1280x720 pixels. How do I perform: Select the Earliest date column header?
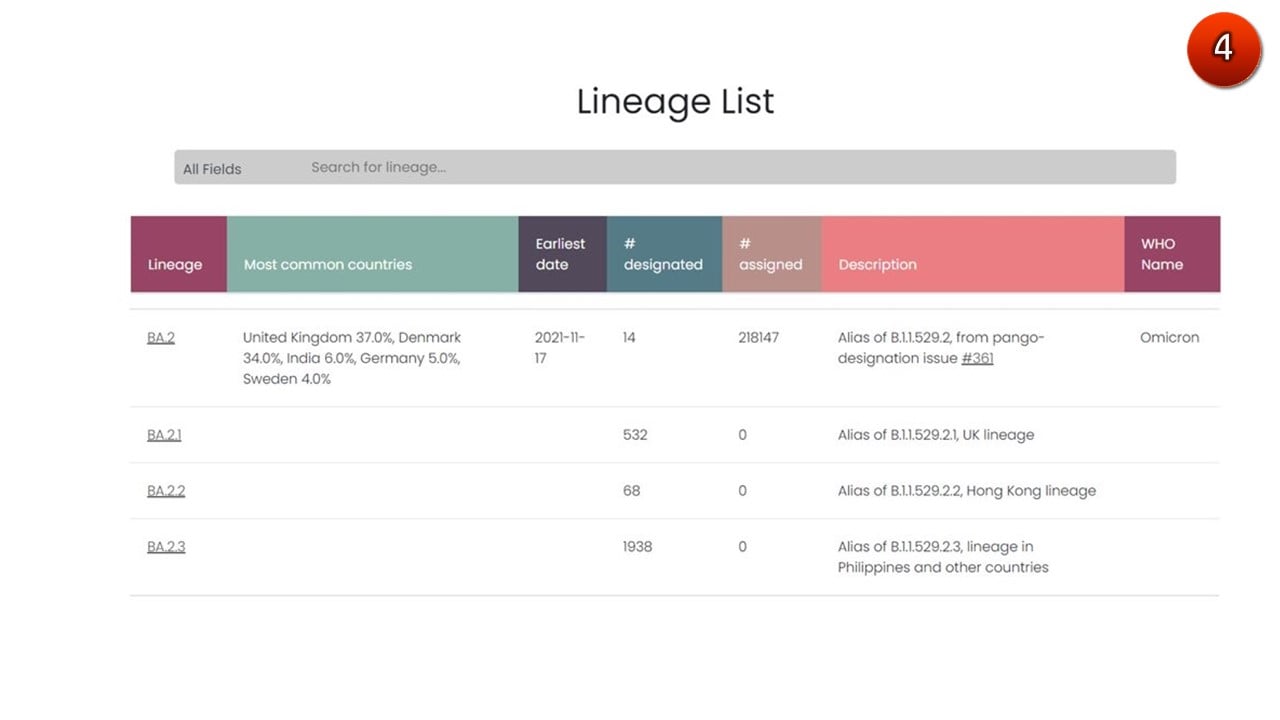(563, 254)
